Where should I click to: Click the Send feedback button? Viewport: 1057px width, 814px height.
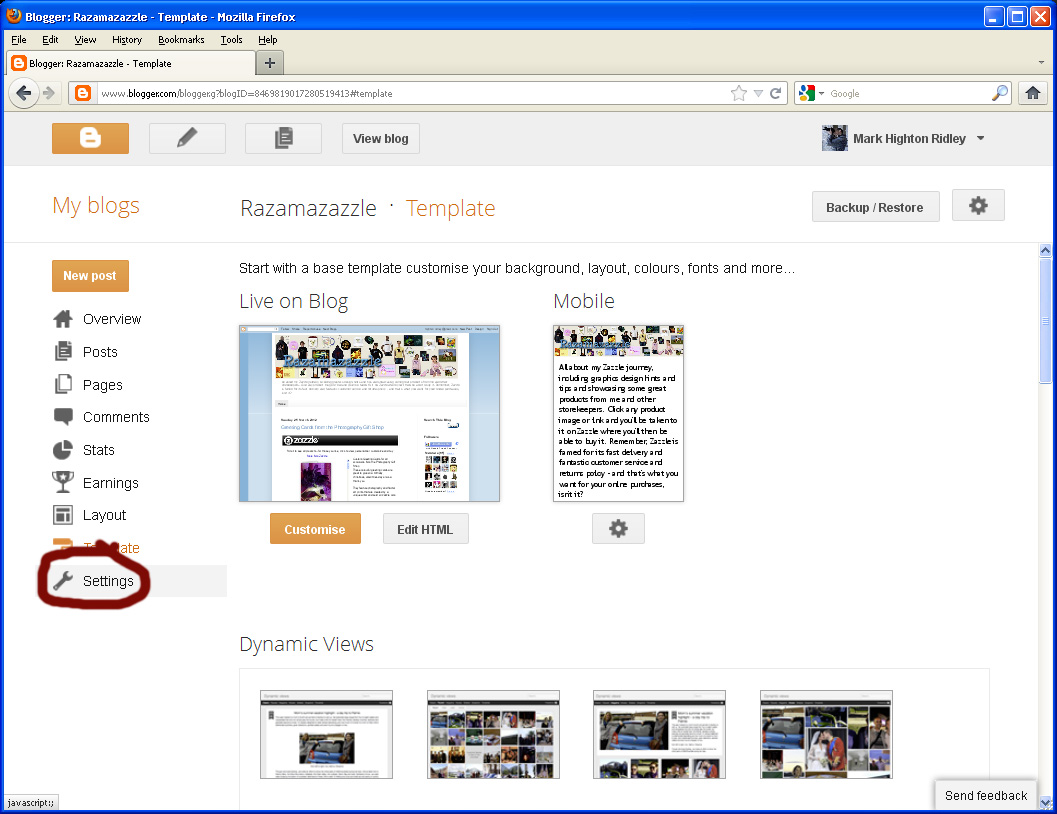tap(986, 795)
